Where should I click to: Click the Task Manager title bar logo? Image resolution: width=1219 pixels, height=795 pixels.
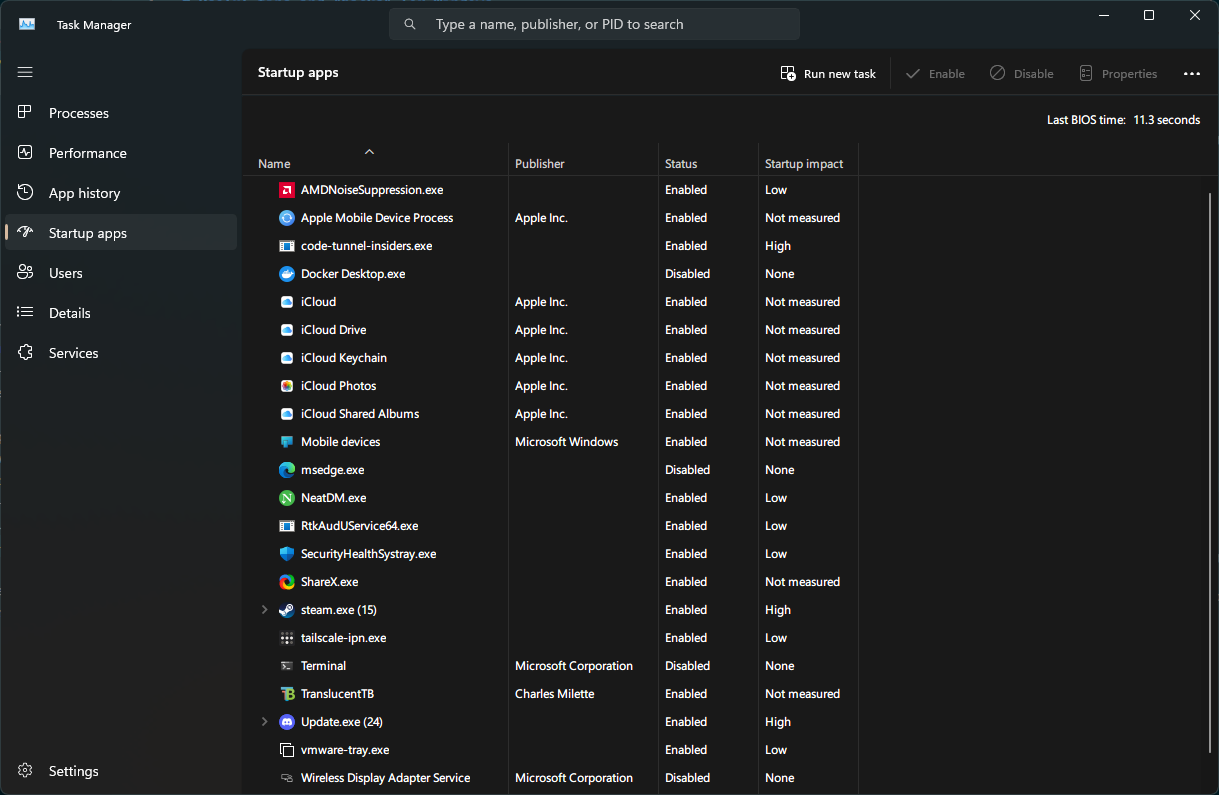point(27,24)
